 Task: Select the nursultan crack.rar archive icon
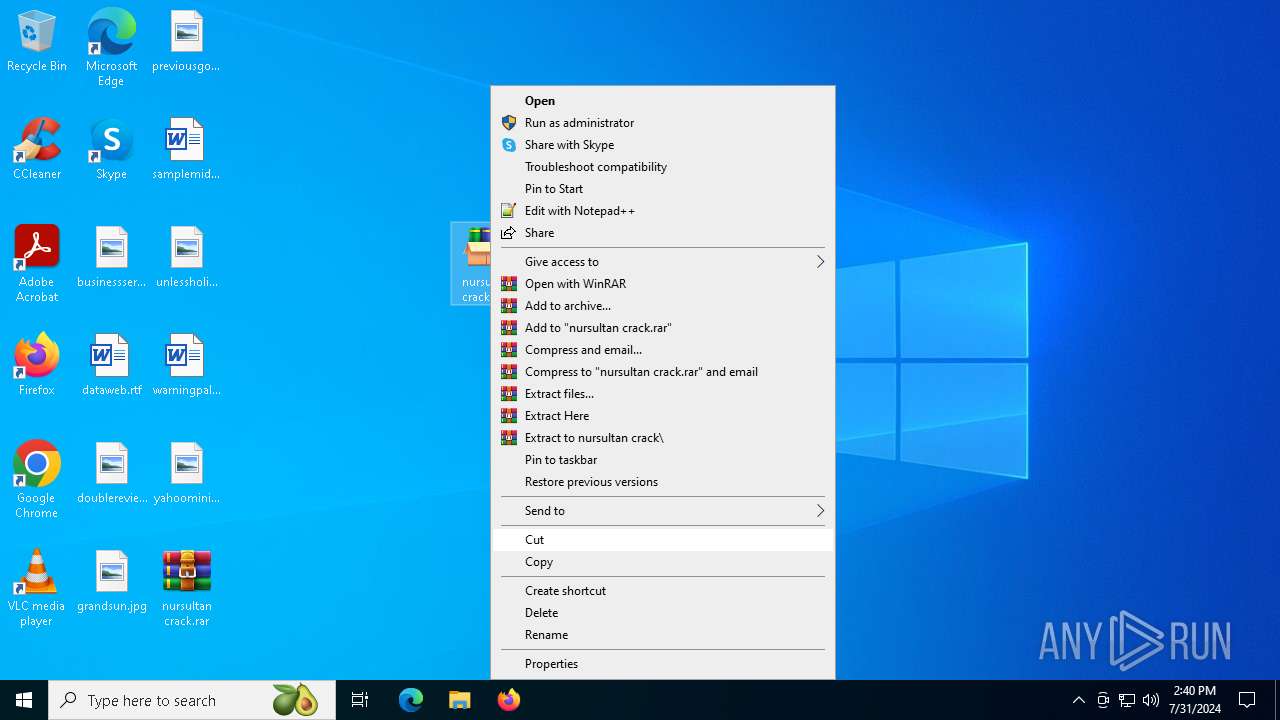click(186, 588)
